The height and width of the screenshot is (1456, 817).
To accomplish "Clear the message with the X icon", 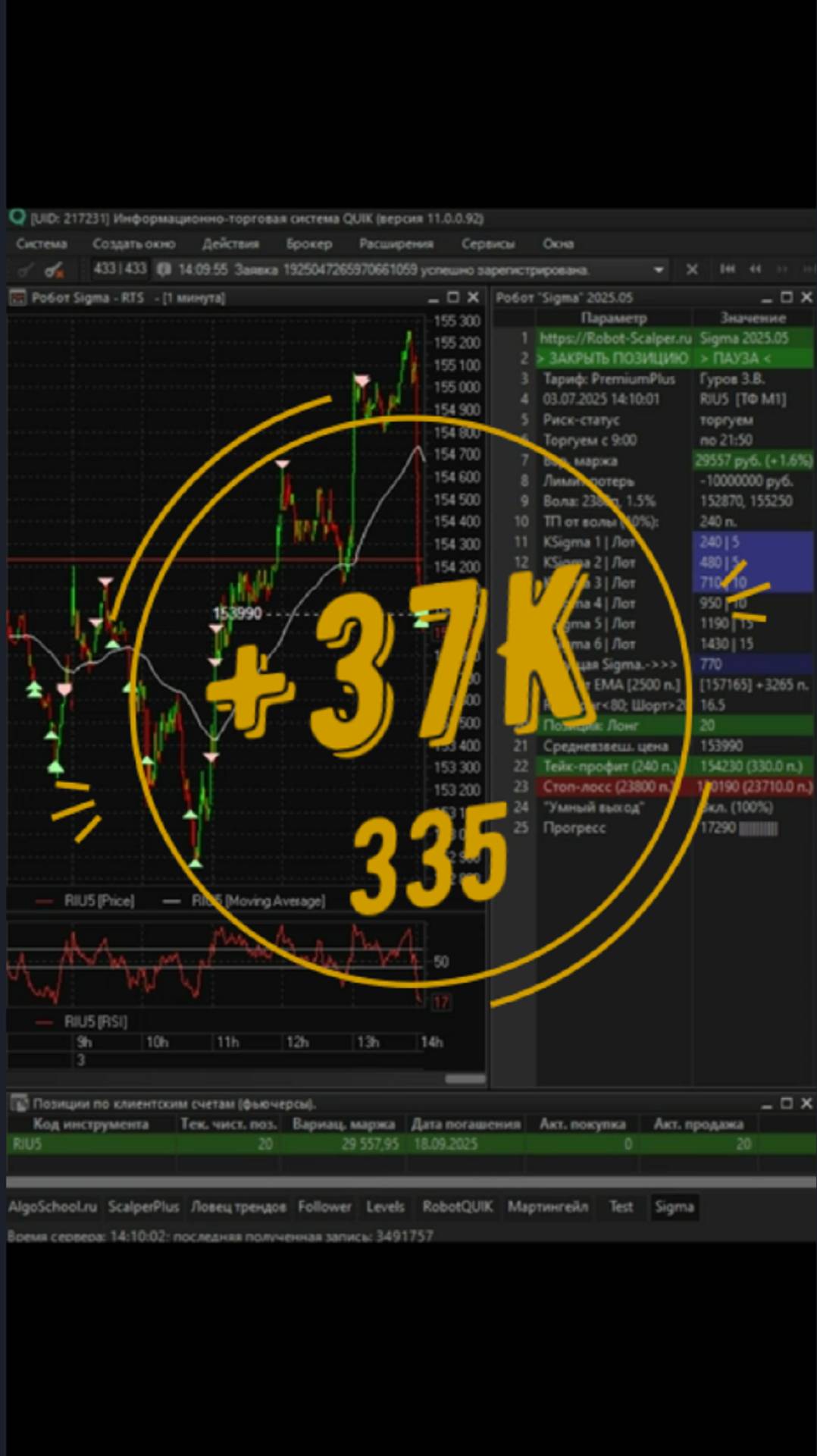I will click(x=692, y=269).
